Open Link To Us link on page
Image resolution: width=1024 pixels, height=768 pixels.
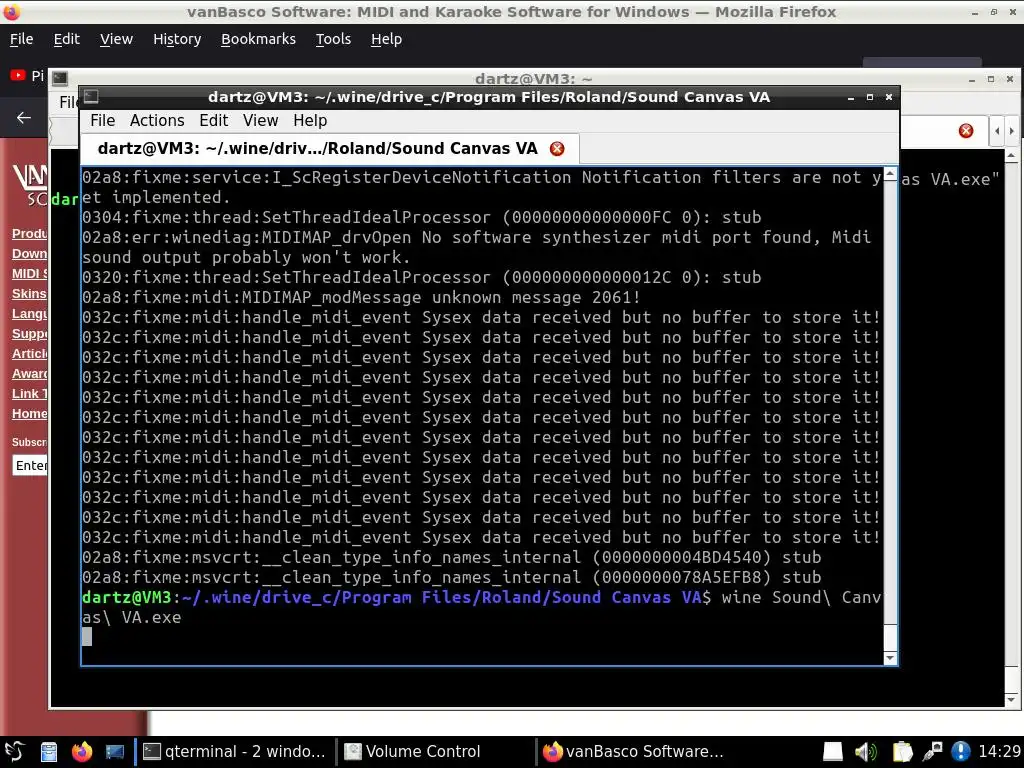[x=29, y=394]
